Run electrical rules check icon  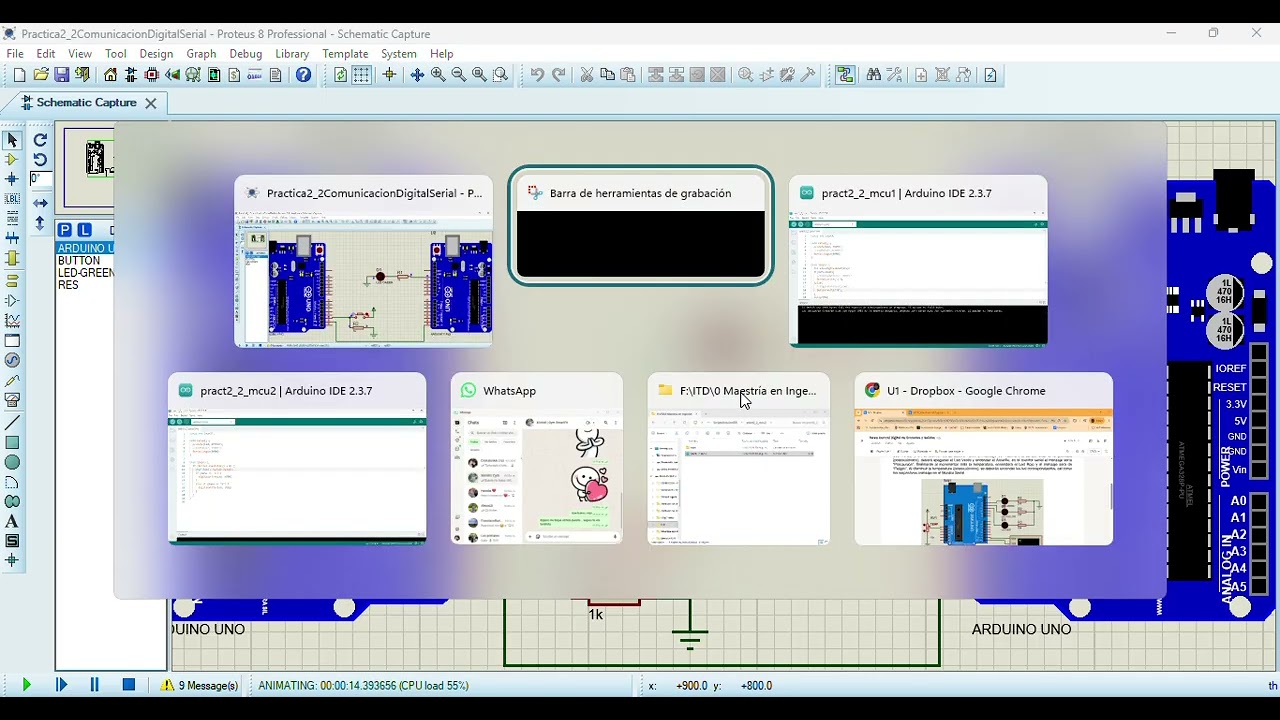pyautogui.click(x=990, y=75)
